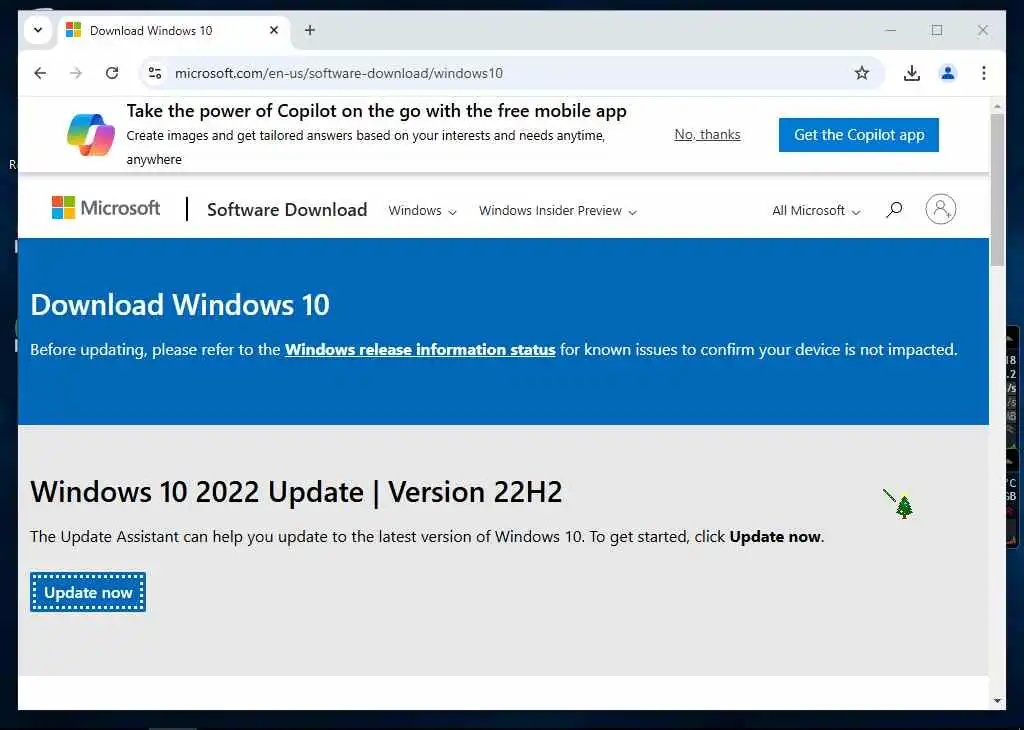Image resolution: width=1024 pixels, height=730 pixels.
Task: Click the site search magnifier icon
Action: click(894, 210)
